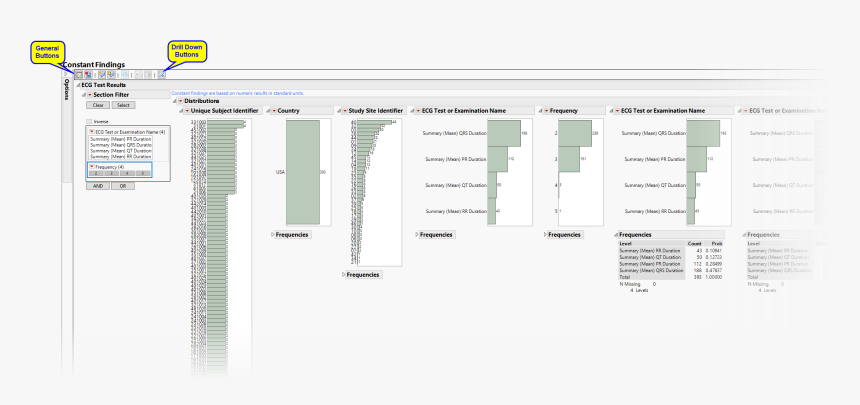Open Frequency column red triangle menu
The image size is (860, 405).
(x=547, y=110)
